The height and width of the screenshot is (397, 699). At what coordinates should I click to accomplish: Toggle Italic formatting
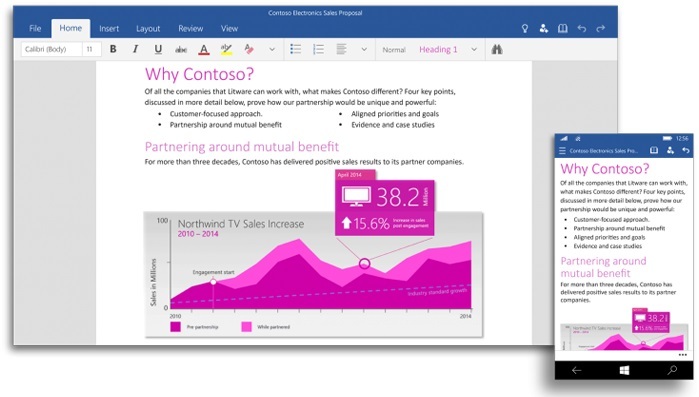pos(136,49)
